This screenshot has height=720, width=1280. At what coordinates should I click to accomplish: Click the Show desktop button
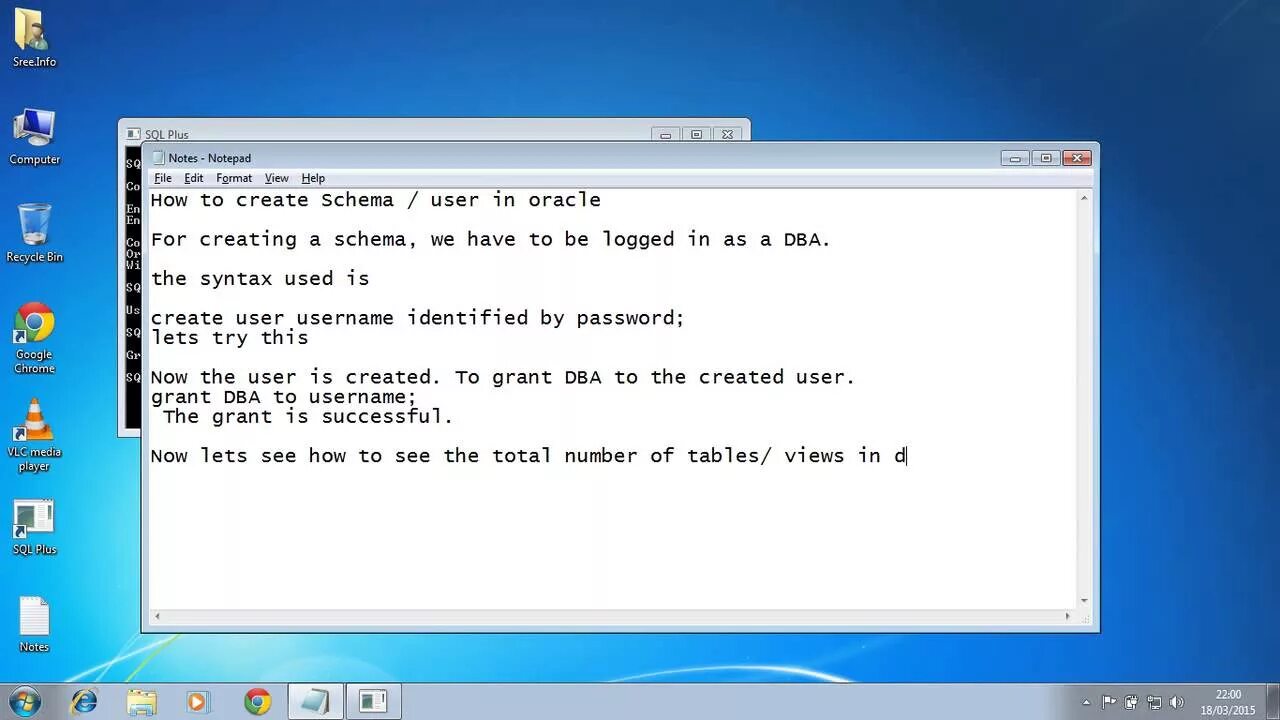1272,702
